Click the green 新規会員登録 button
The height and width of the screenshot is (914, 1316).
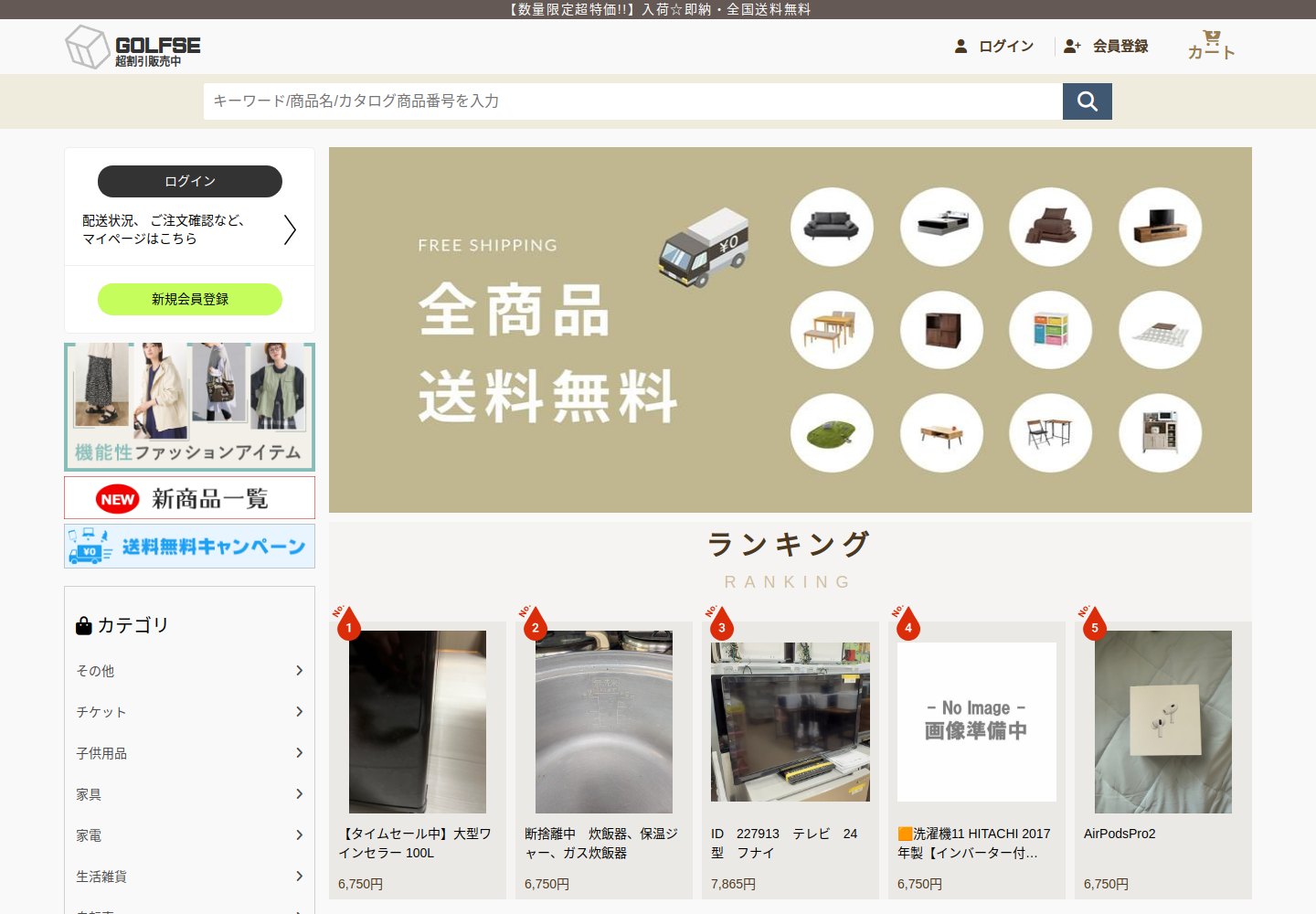[x=190, y=299]
